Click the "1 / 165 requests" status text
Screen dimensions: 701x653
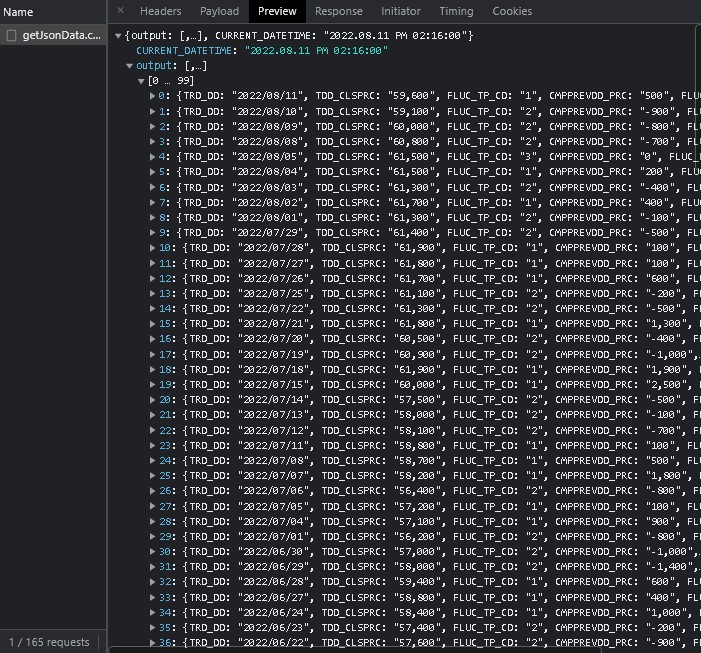[49, 642]
